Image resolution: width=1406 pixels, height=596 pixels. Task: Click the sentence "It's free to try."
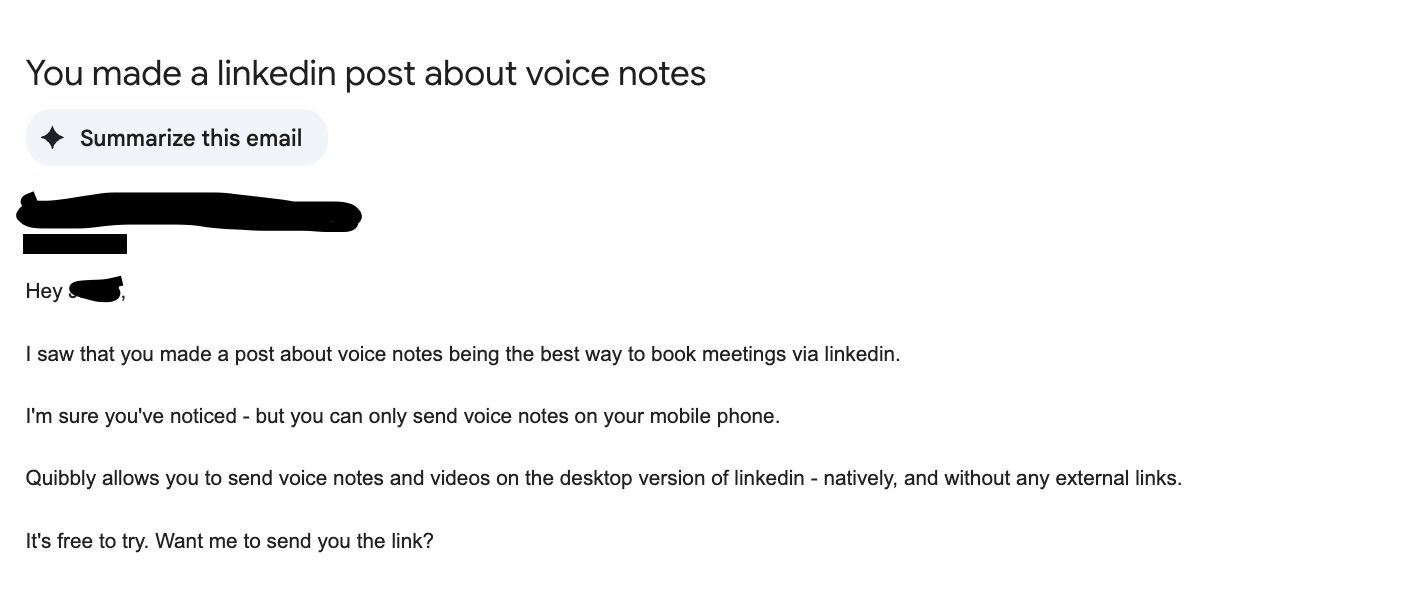coord(88,542)
